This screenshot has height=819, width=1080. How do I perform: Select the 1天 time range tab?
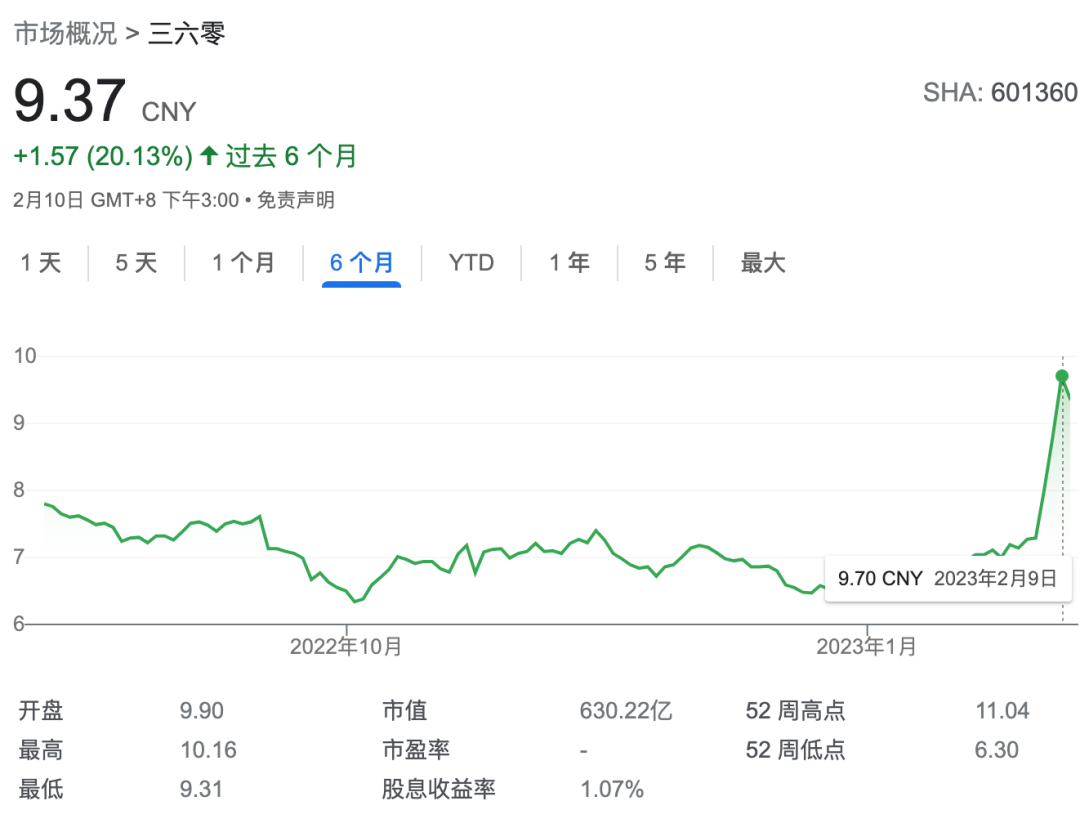(x=41, y=262)
